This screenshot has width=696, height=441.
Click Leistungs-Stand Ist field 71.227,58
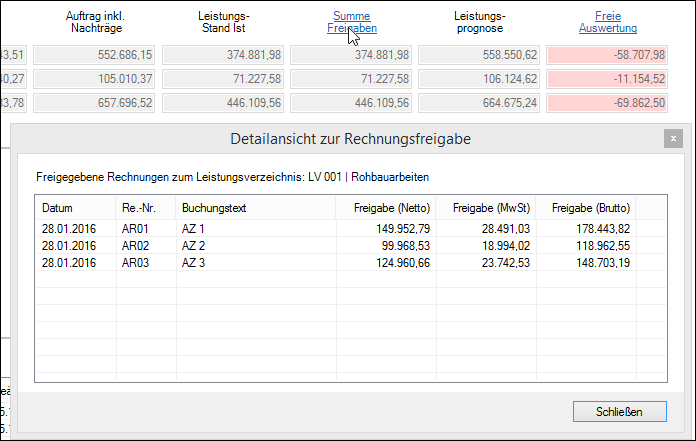(223, 79)
